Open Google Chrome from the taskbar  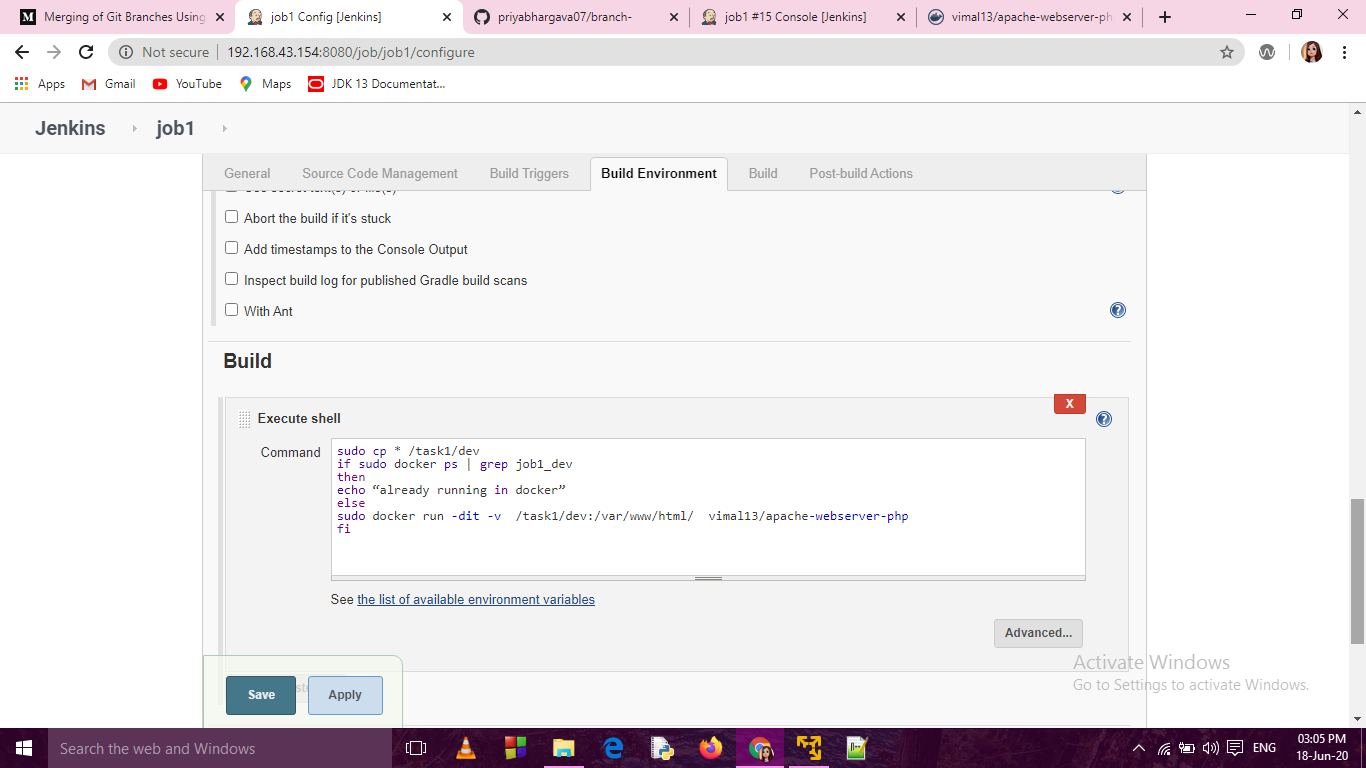click(760, 747)
